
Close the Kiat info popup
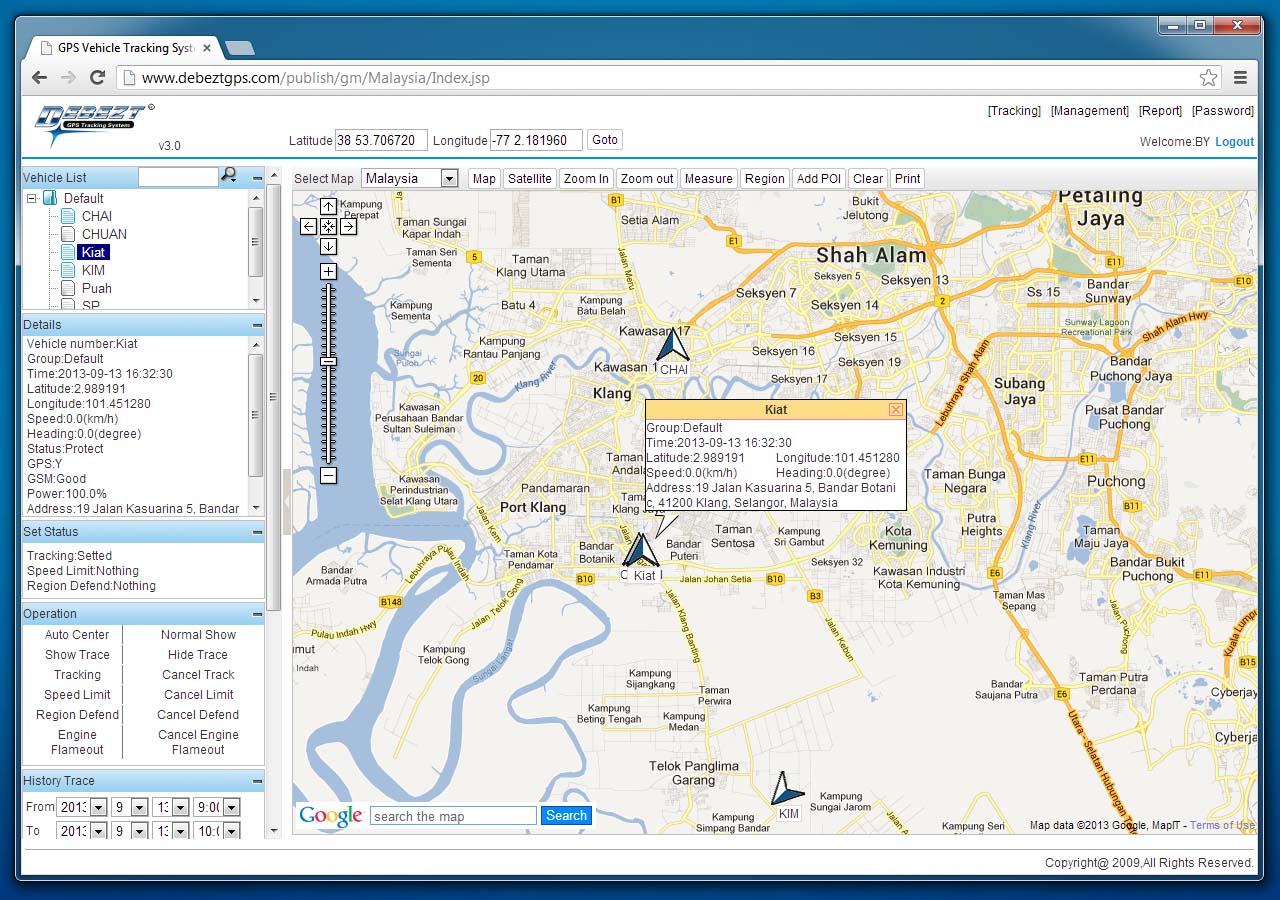coord(895,409)
